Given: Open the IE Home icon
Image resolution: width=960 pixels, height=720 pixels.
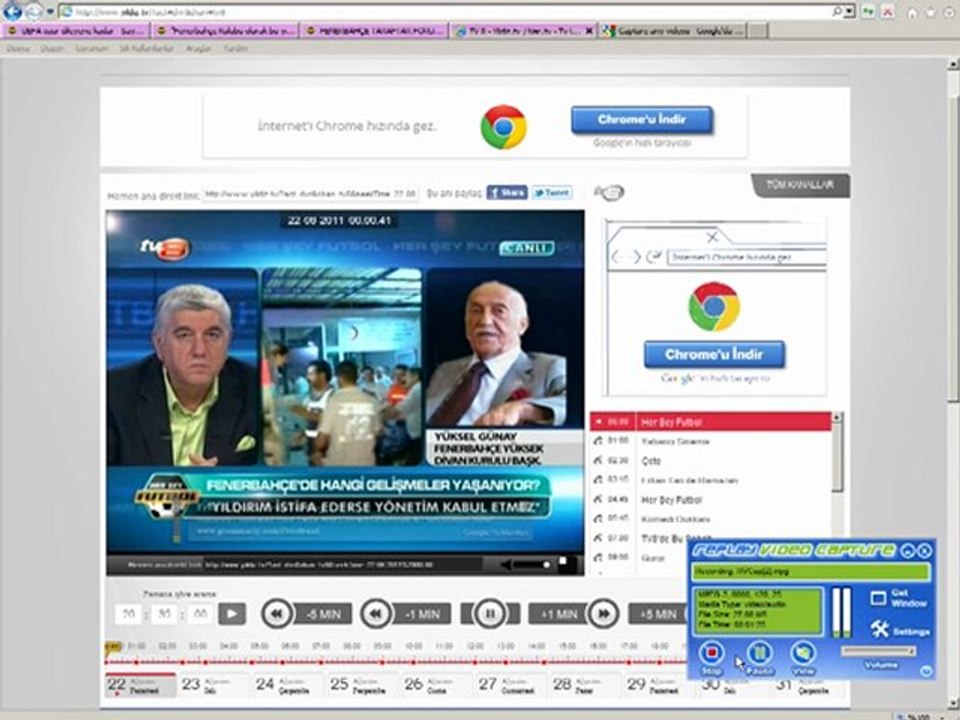Looking at the screenshot, I should 913,12.
